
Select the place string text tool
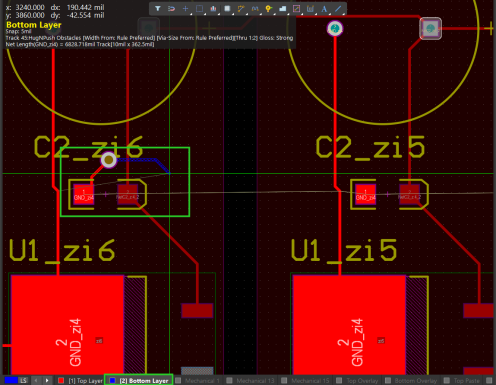[x=324, y=9]
